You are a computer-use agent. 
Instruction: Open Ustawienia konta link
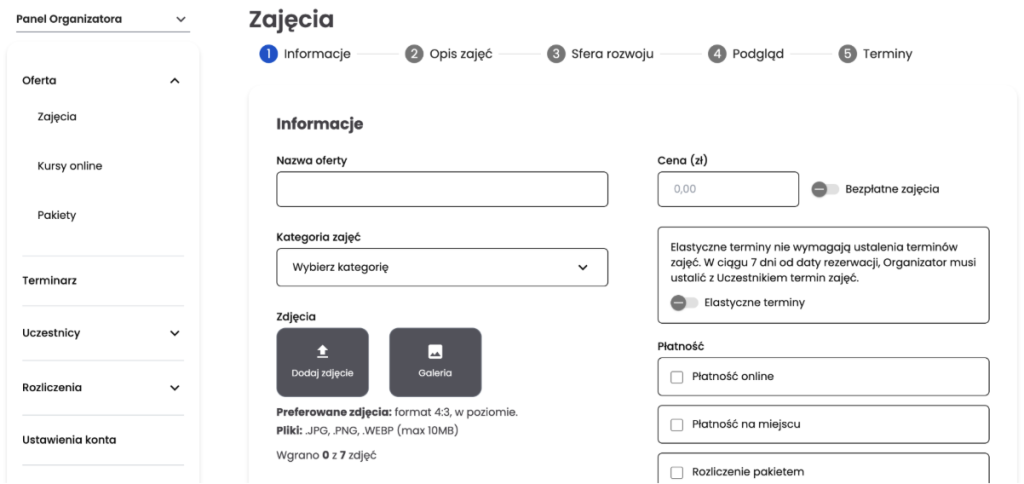pyautogui.click(x=69, y=439)
